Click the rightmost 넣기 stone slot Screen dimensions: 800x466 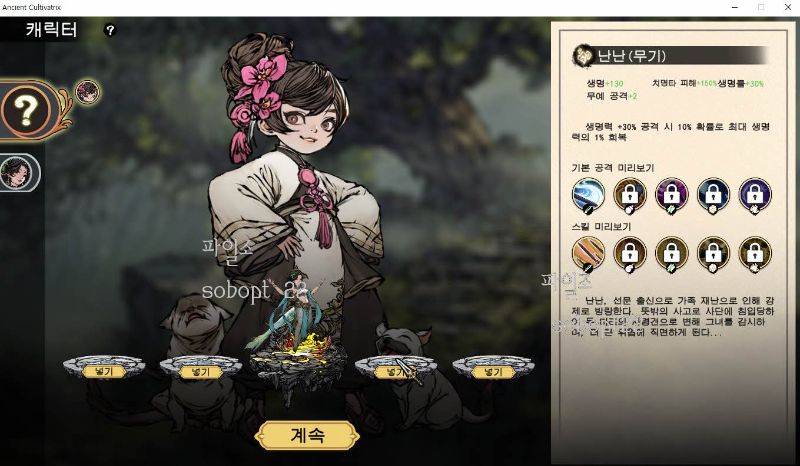coord(493,367)
